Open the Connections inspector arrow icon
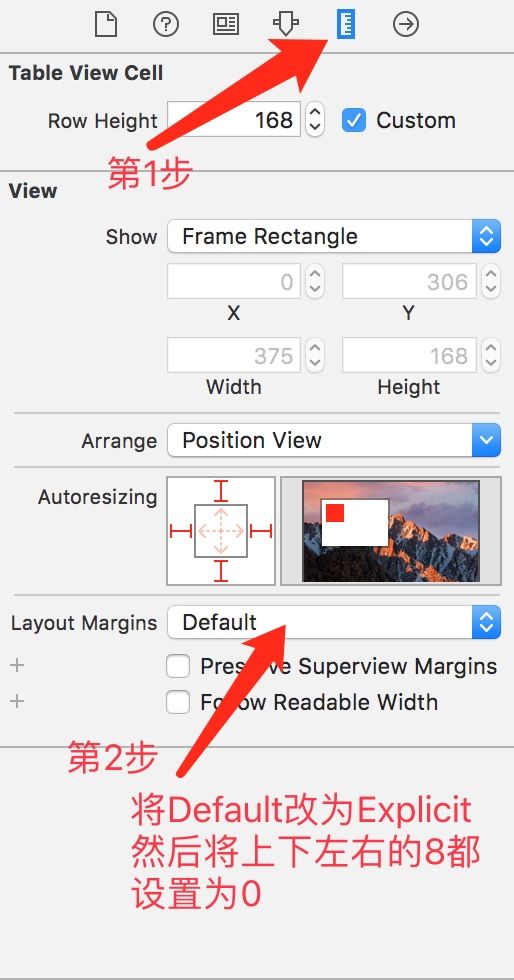 pos(405,25)
